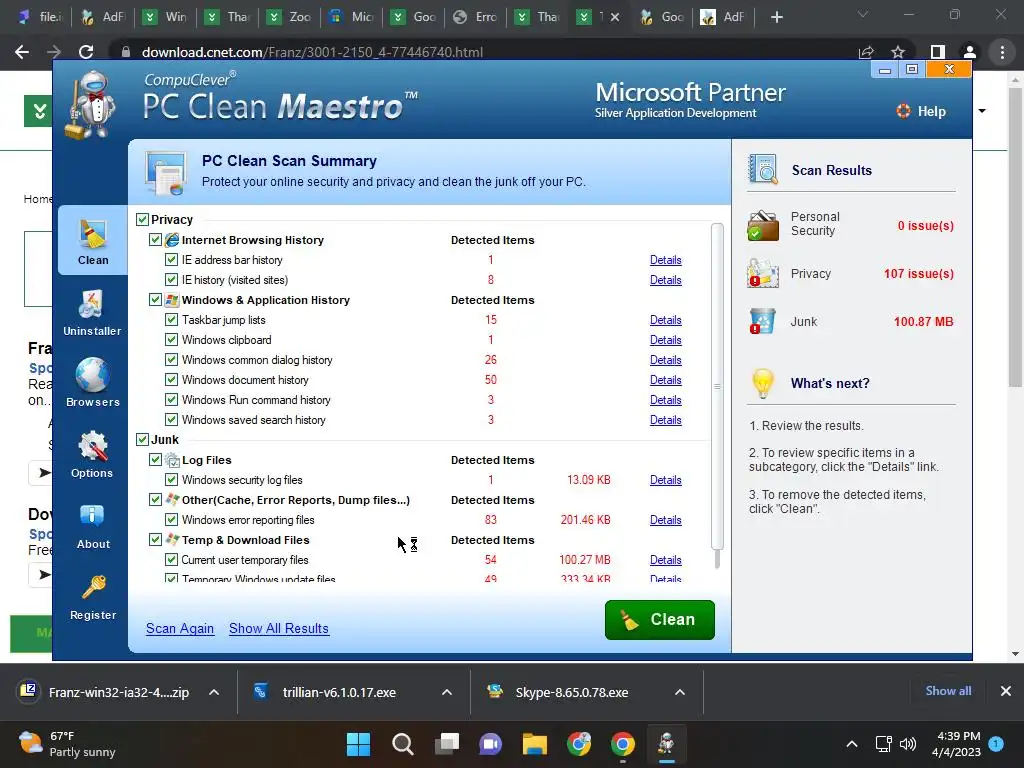This screenshot has height=768, width=1024.
Task: Click the Privacy results icon
Action: click(763, 274)
